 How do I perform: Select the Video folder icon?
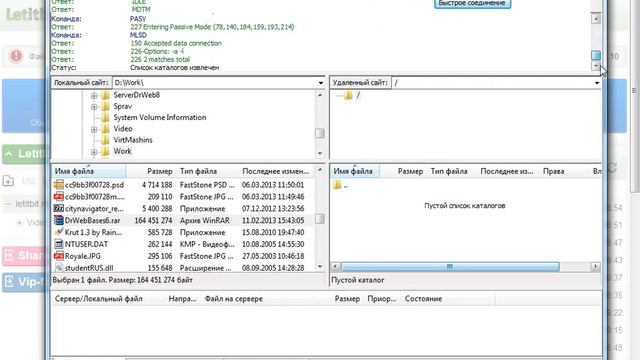[x=105, y=129]
